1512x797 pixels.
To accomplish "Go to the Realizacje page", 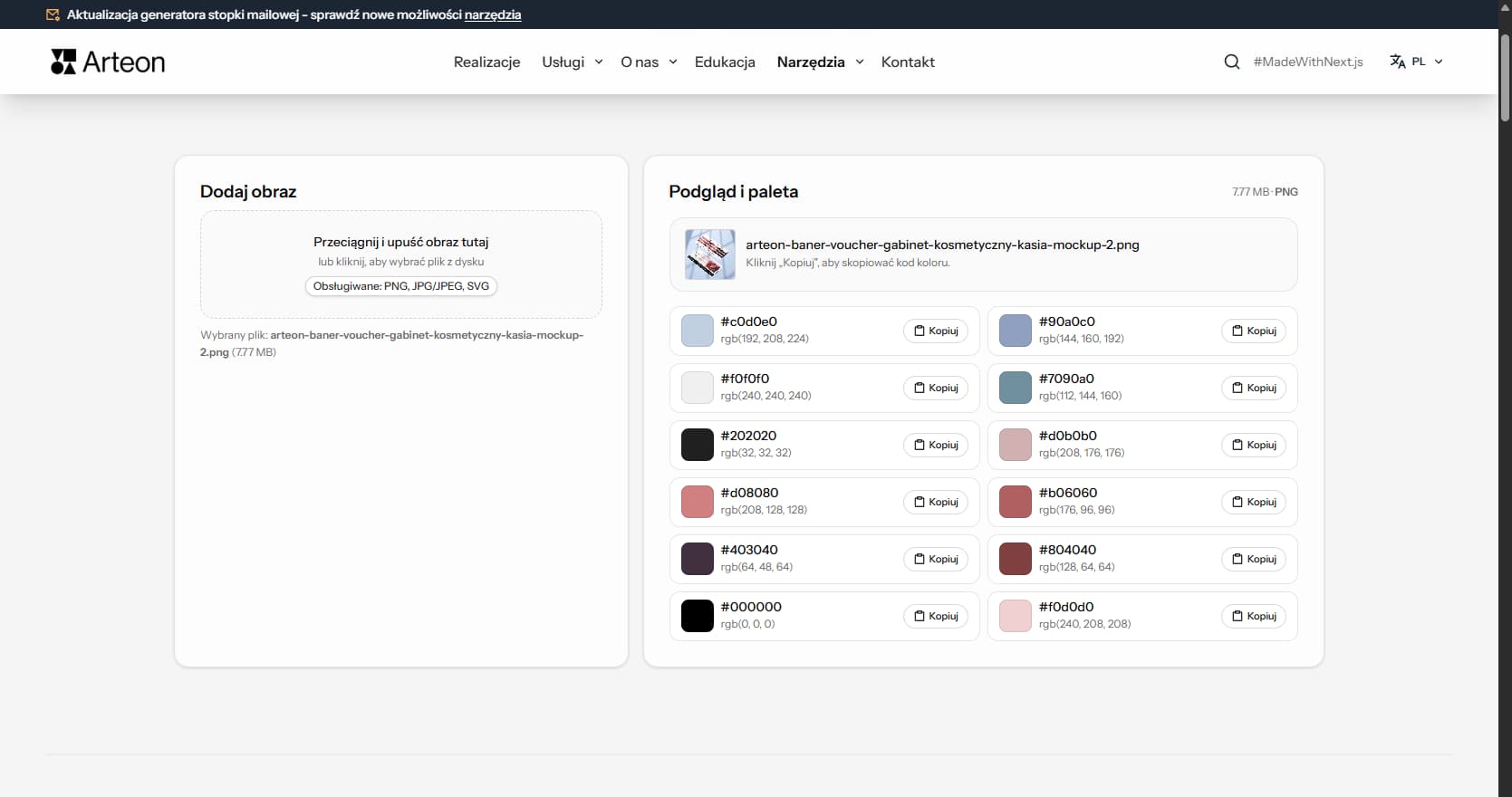I will tap(486, 62).
